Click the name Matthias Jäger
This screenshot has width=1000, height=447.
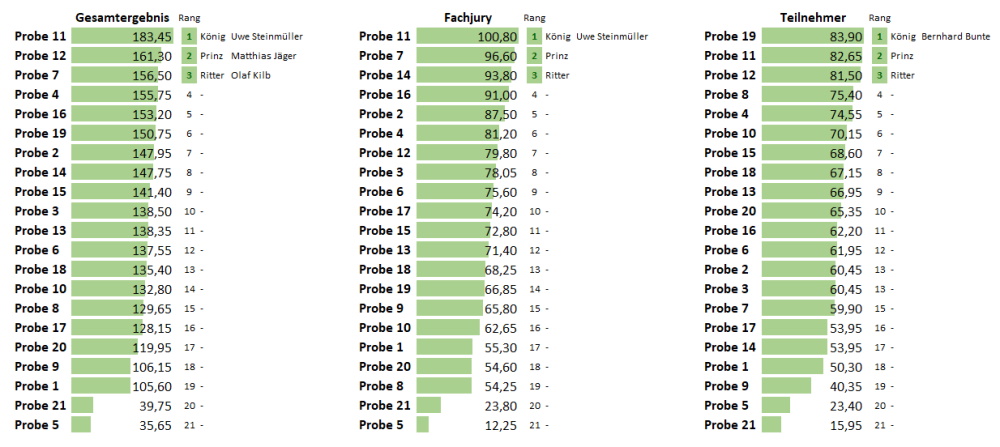pyautogui.click(x=264, y=56)
